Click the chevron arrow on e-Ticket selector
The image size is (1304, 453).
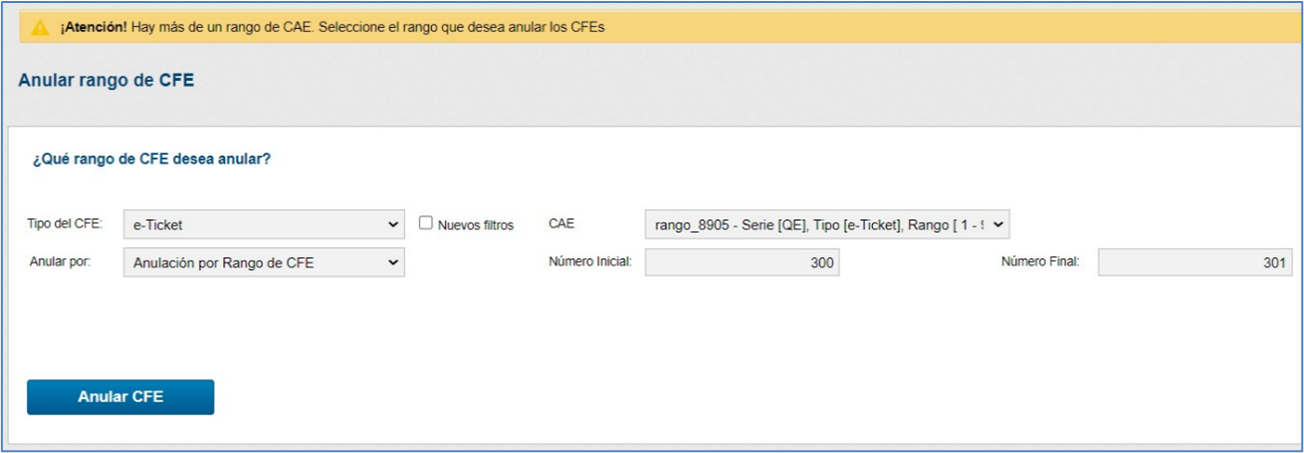[392, 225]
